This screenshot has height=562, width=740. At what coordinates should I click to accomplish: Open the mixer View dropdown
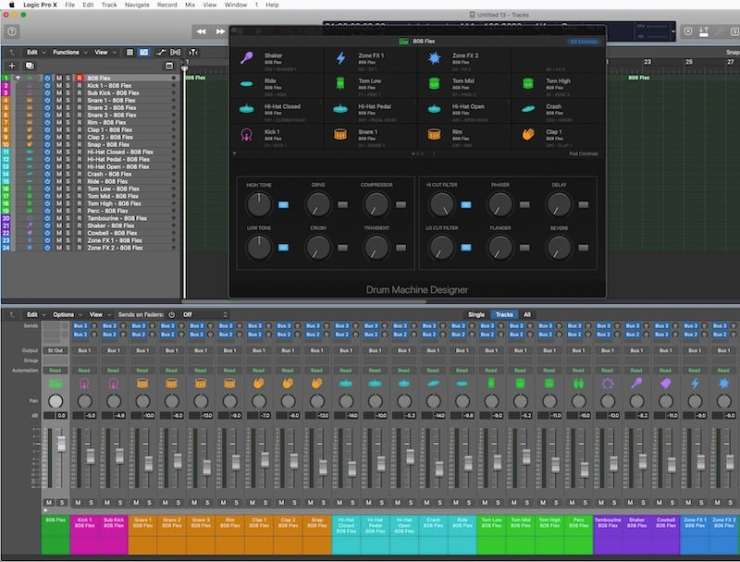pos(99,315)
